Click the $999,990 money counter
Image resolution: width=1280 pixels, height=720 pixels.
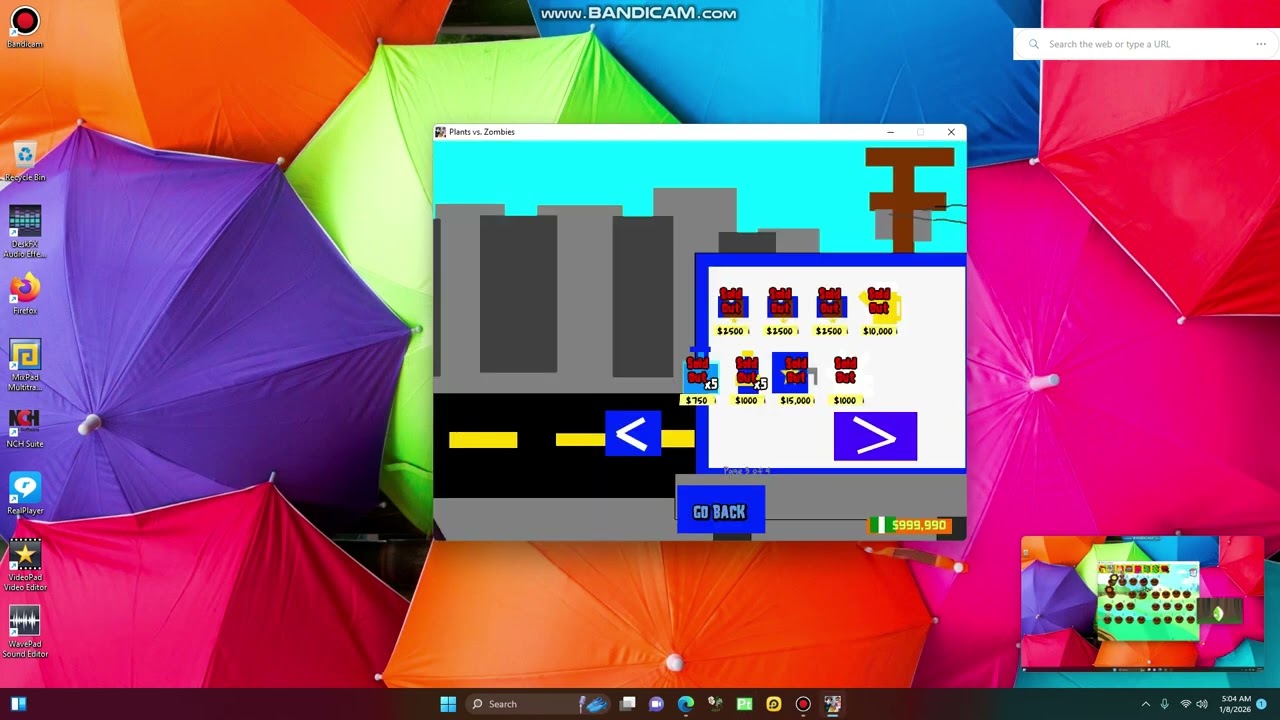click(909, 525)
